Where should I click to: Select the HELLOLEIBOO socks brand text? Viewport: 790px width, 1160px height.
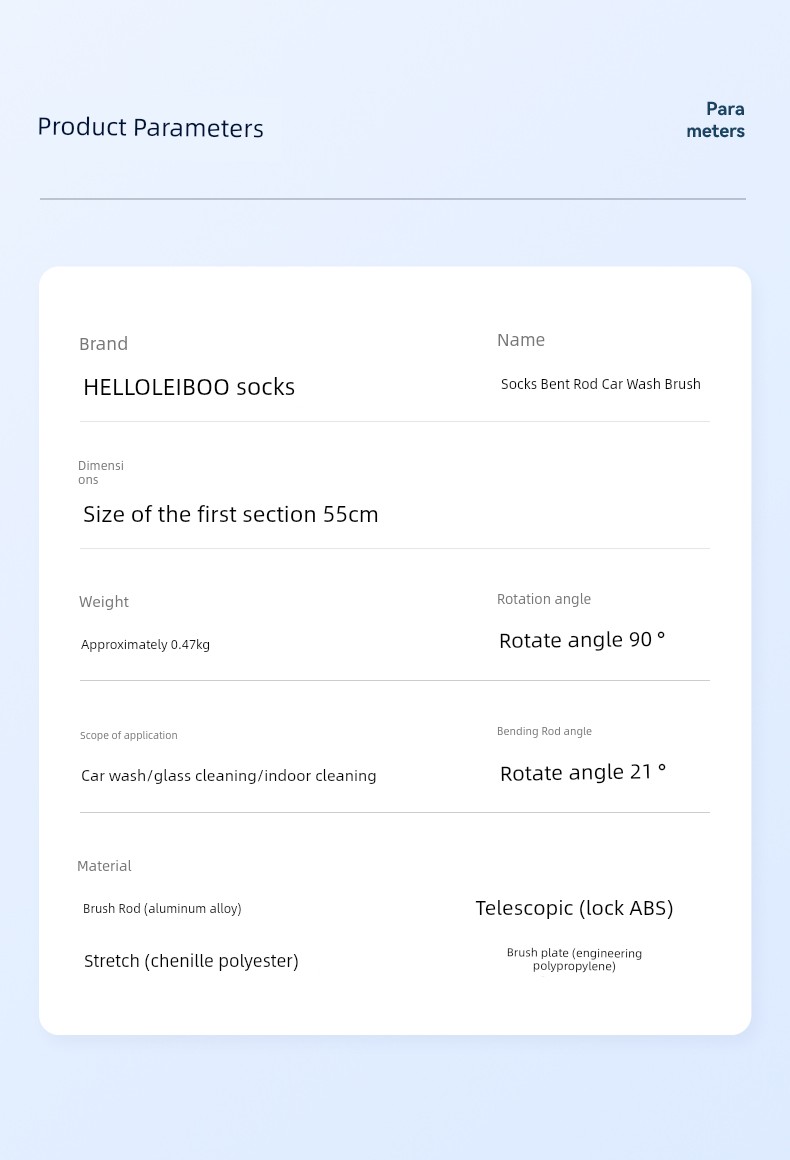coord(189,387)
